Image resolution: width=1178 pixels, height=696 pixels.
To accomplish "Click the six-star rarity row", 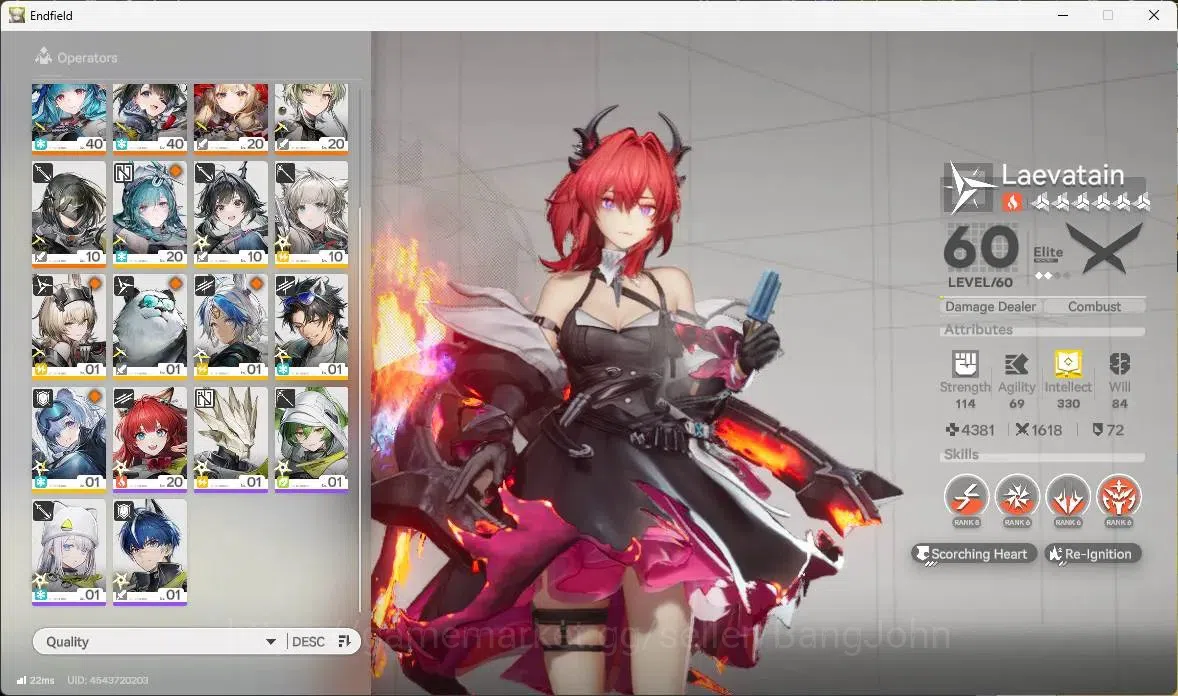I will (x=1089, y=201).
